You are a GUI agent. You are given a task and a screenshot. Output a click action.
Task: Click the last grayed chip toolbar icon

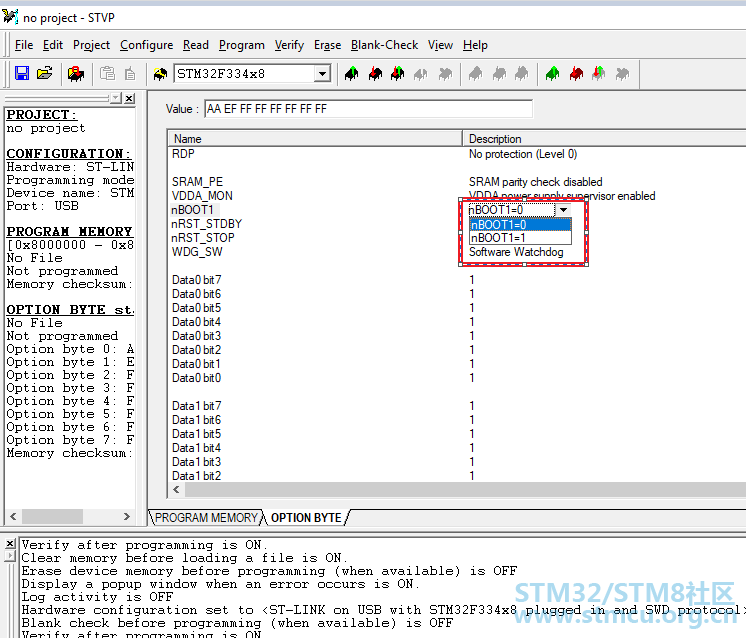coord(622,74)
